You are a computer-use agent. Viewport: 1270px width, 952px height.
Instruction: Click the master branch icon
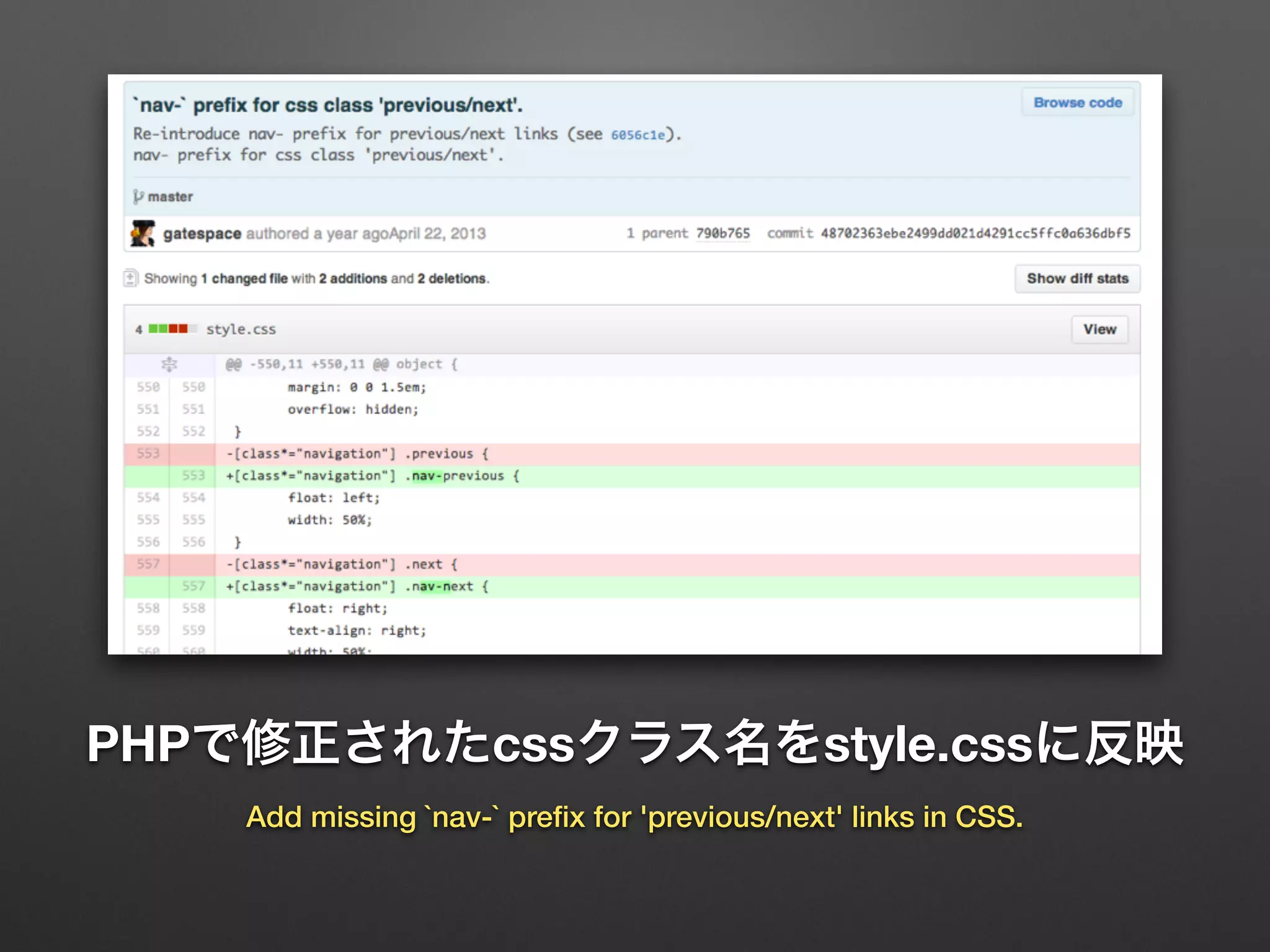pos(138,197)
